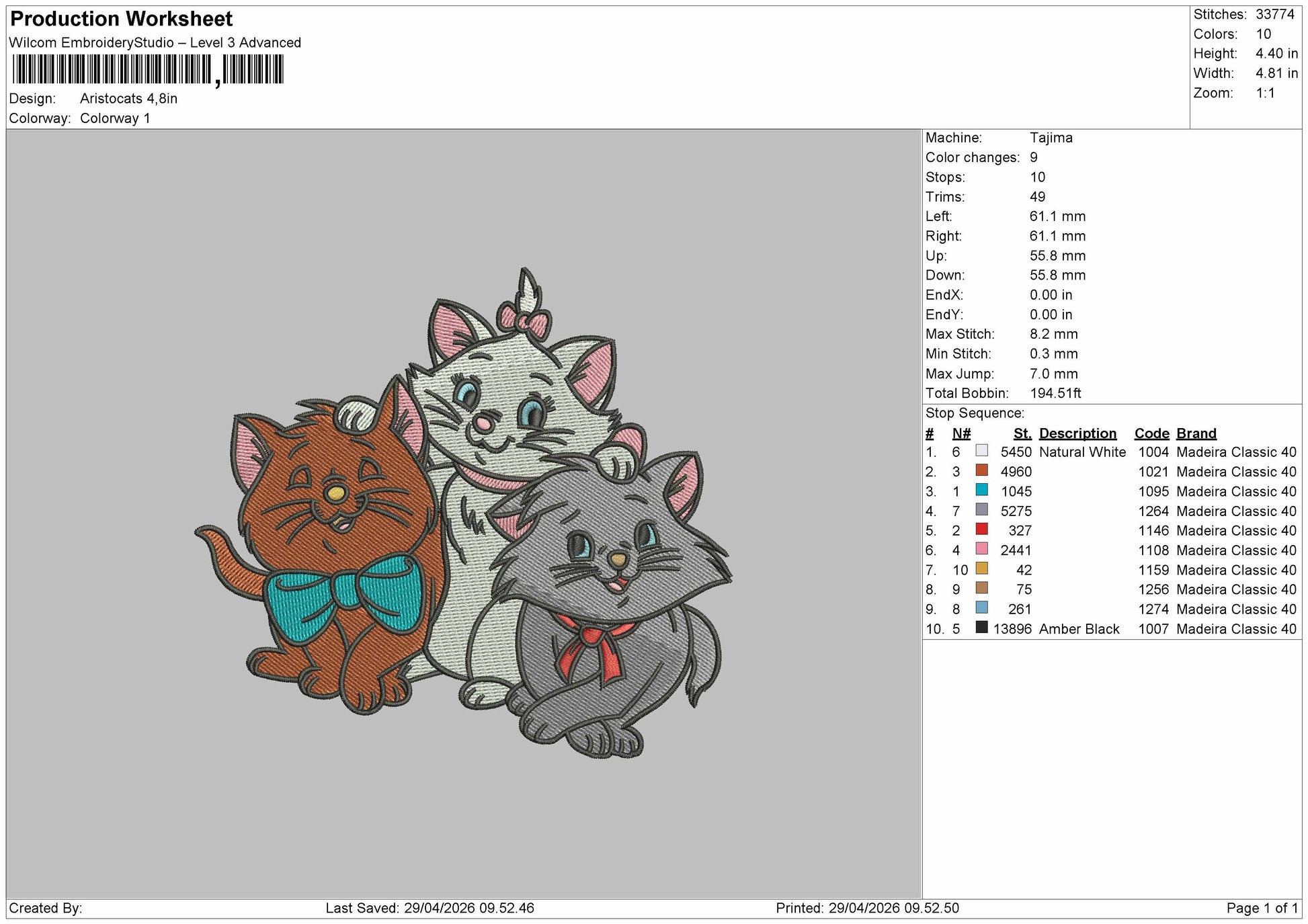The height and width of the screenshot is (924, 1308).
Task: Click thread code 1095
Action: tap(1153, 491)
